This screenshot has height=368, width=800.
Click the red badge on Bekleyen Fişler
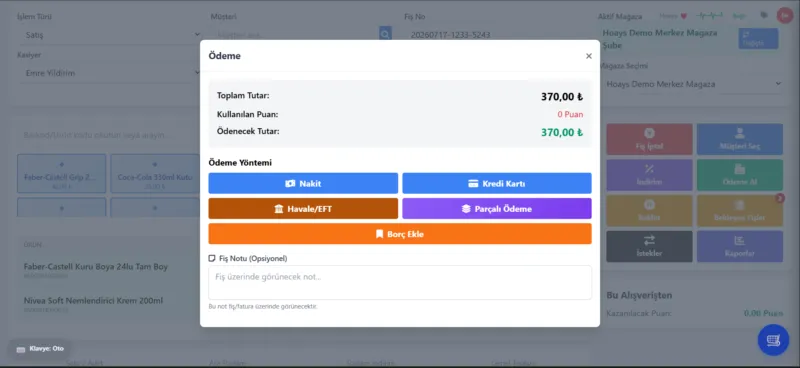[780, 198]
